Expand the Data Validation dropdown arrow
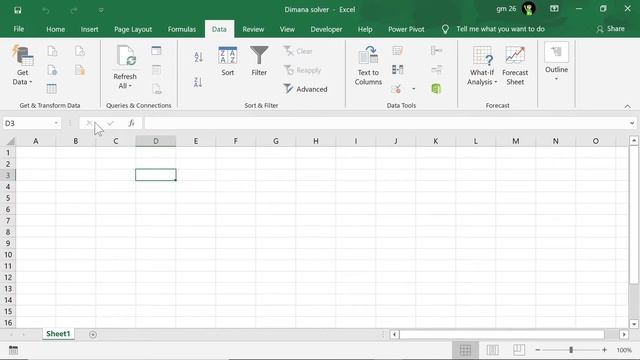Viewport: 640px width, 360px height. click(x=413, y=89)
